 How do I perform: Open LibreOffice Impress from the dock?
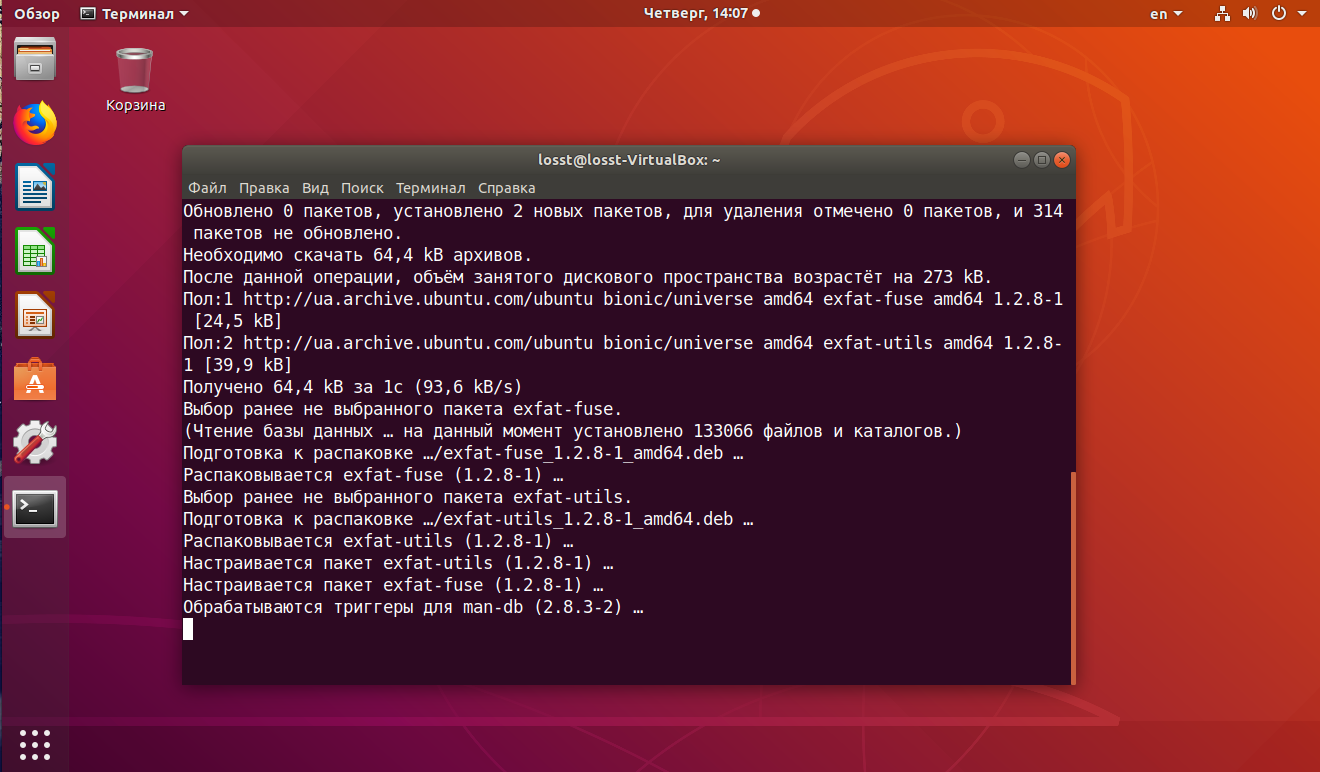point(35,314)
